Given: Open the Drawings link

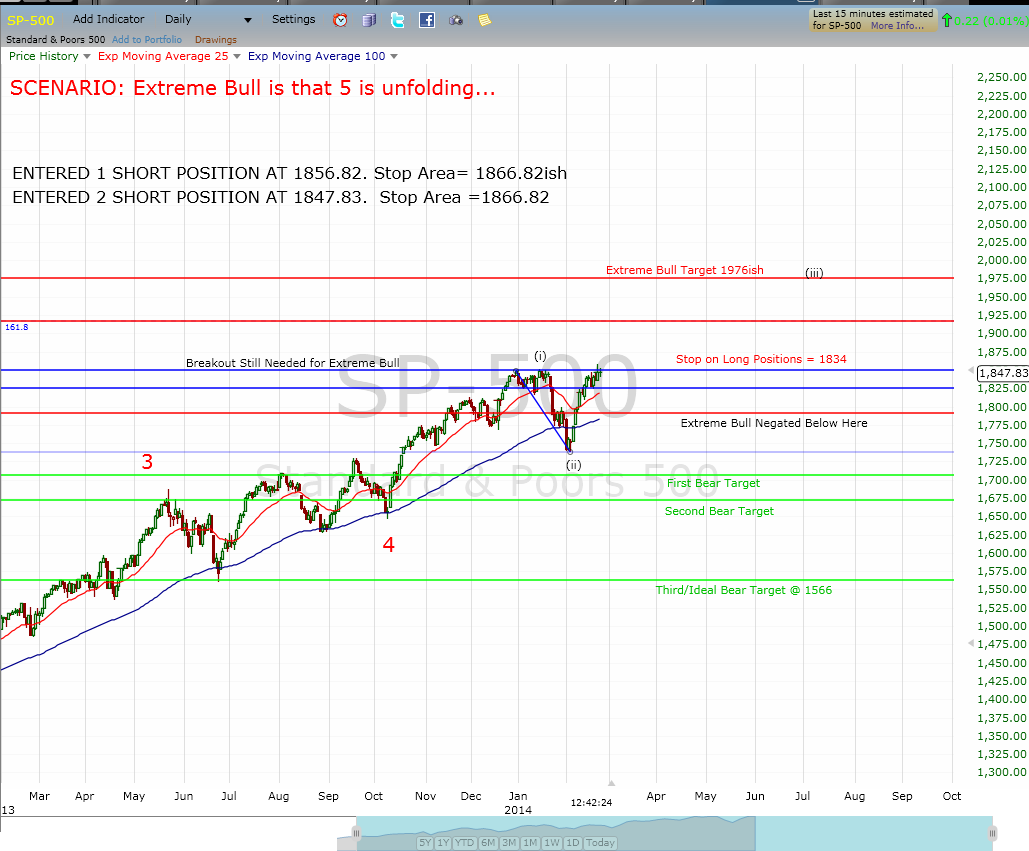Looking at the screenshot, I should click(216, 39).
